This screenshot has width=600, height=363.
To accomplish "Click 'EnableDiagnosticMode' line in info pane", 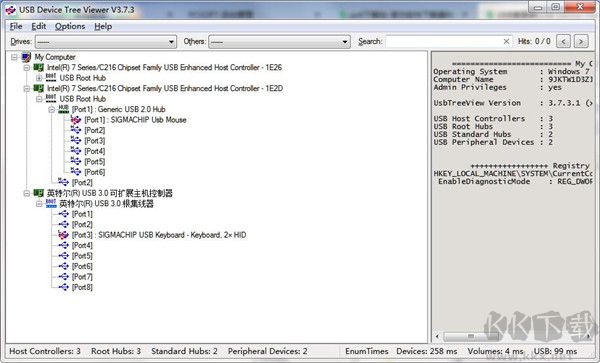I will click(515, 181).
